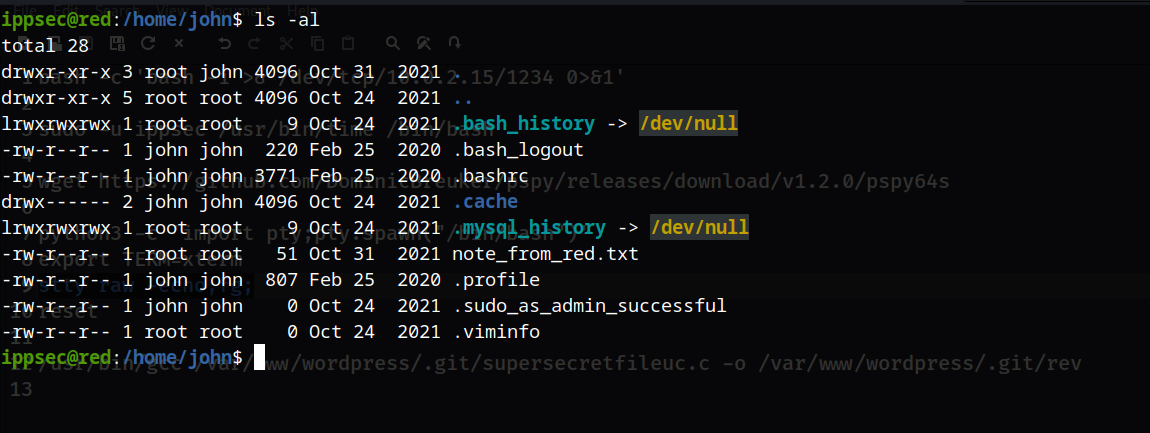Click the Reload document icon
1150x433 pixels.
148,44
